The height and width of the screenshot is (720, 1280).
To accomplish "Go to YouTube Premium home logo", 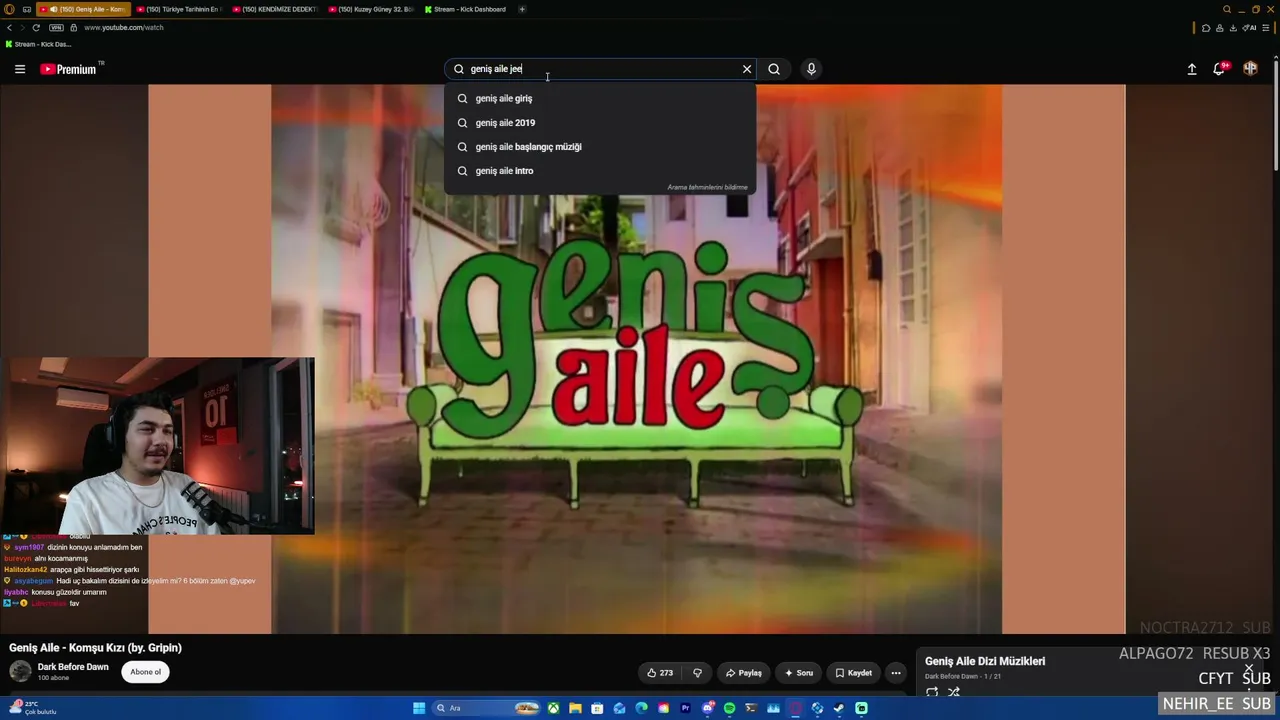I will [70, 69].
